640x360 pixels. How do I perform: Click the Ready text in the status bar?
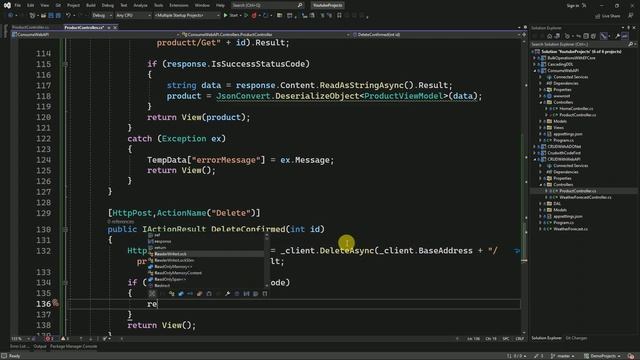click(x=14, y=356)
